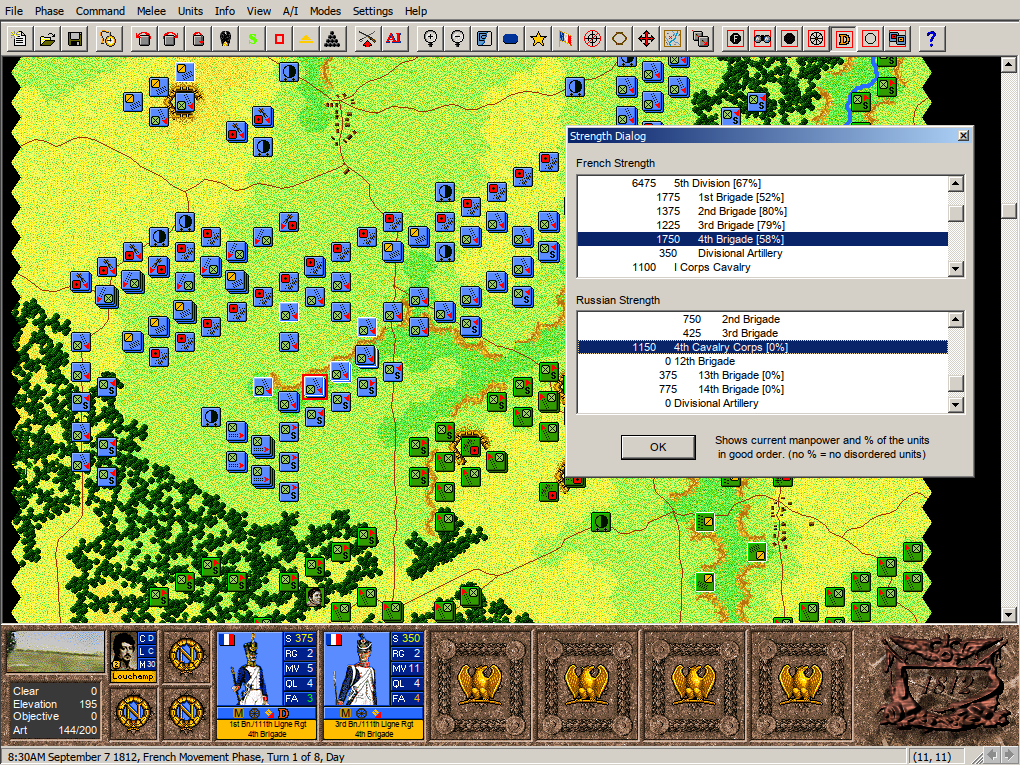Select the 5th Division [67%] row
1020x765 pixels.
762,183
